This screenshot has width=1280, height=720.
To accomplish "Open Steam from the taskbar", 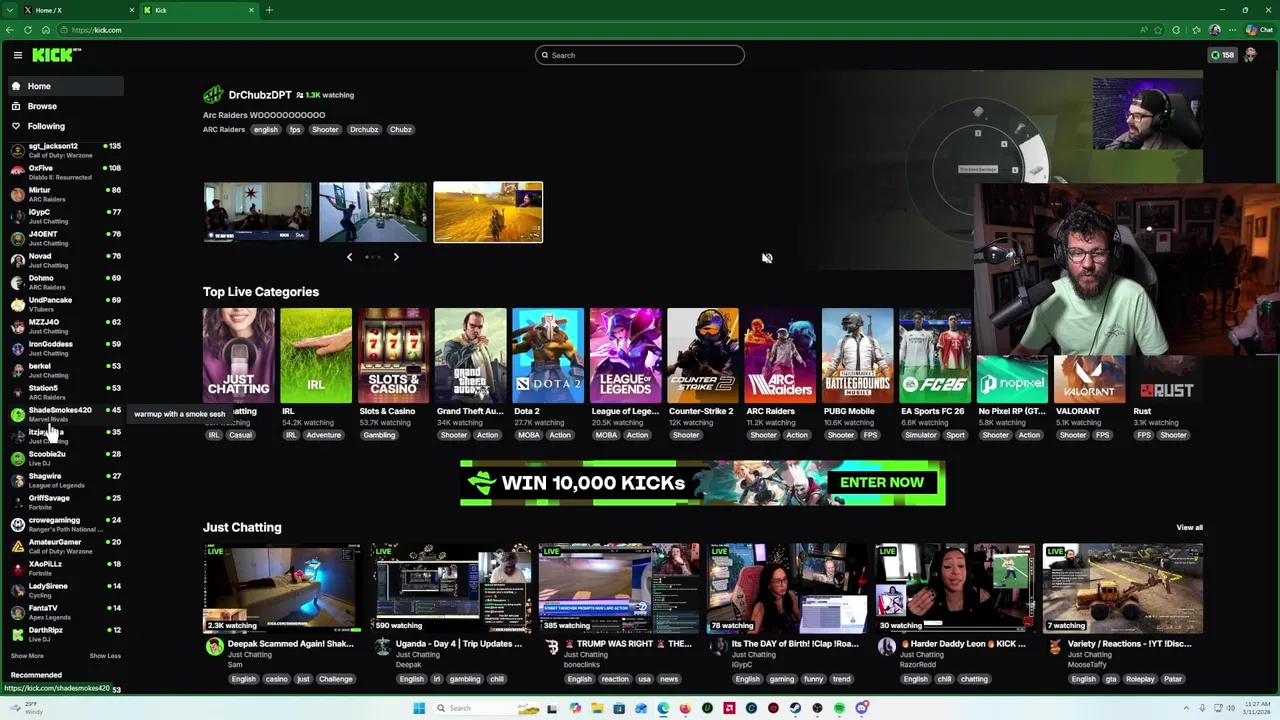I will (795, 708).
